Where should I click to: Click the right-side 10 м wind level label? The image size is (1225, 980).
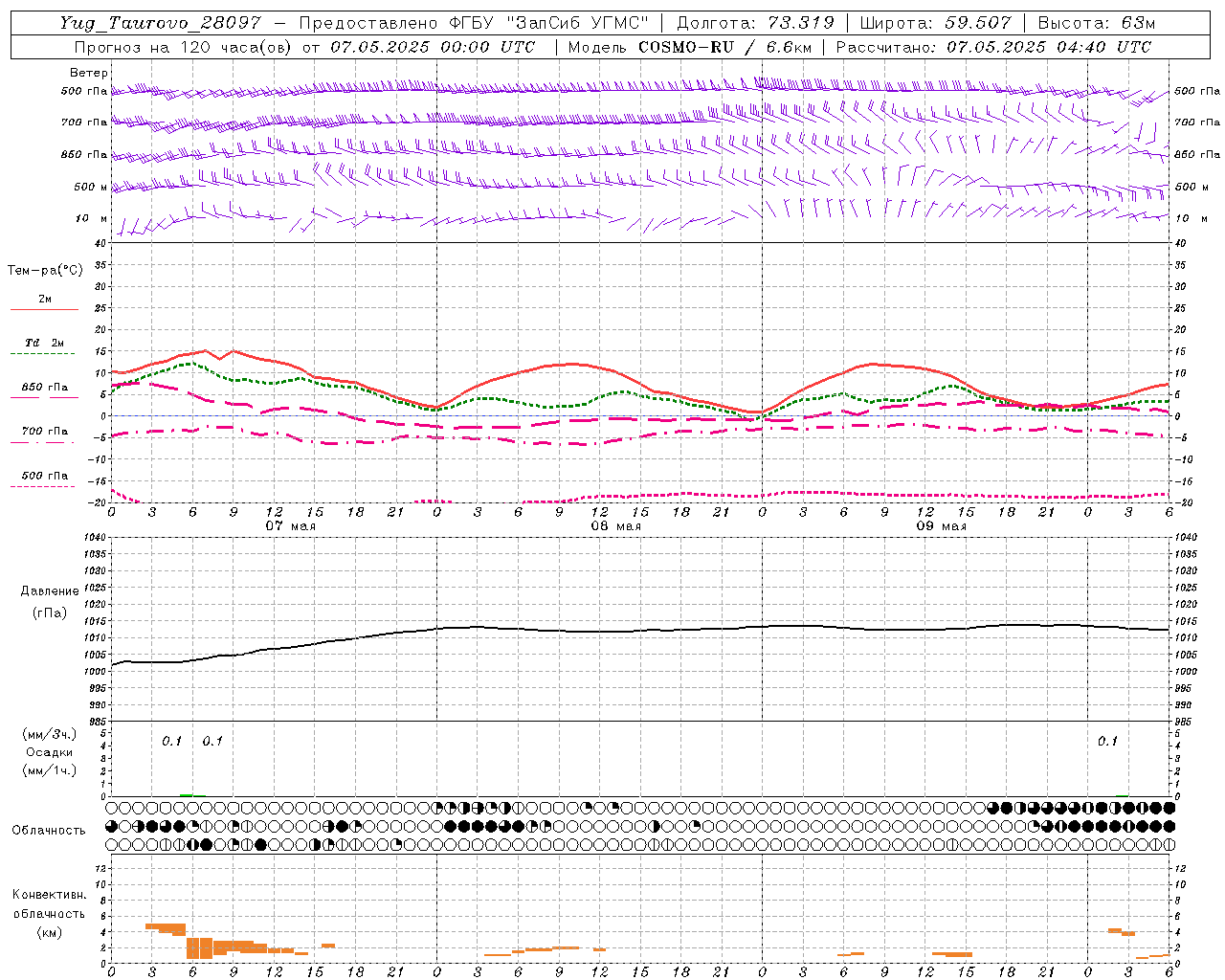tap(1191, 218)
